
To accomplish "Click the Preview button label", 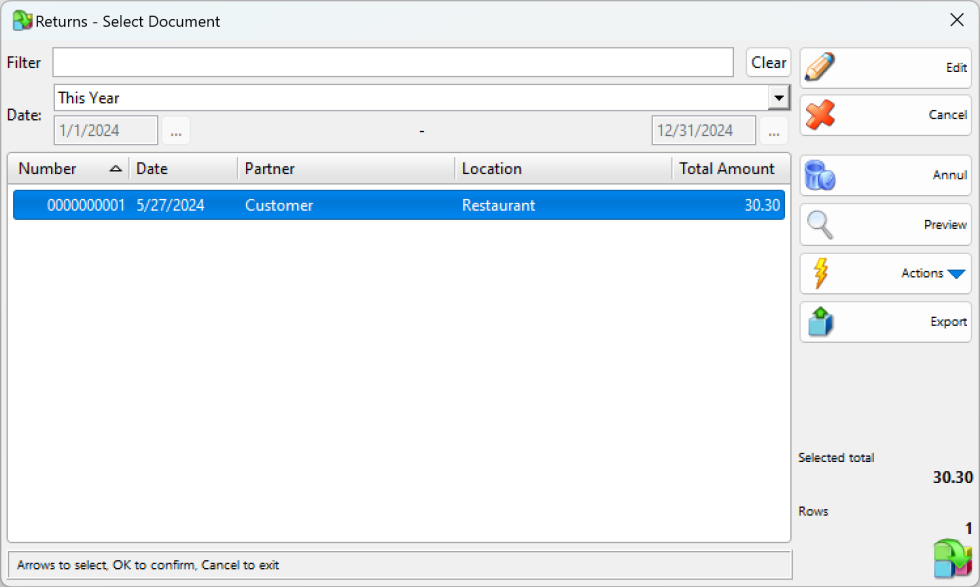I will point(945,224).
